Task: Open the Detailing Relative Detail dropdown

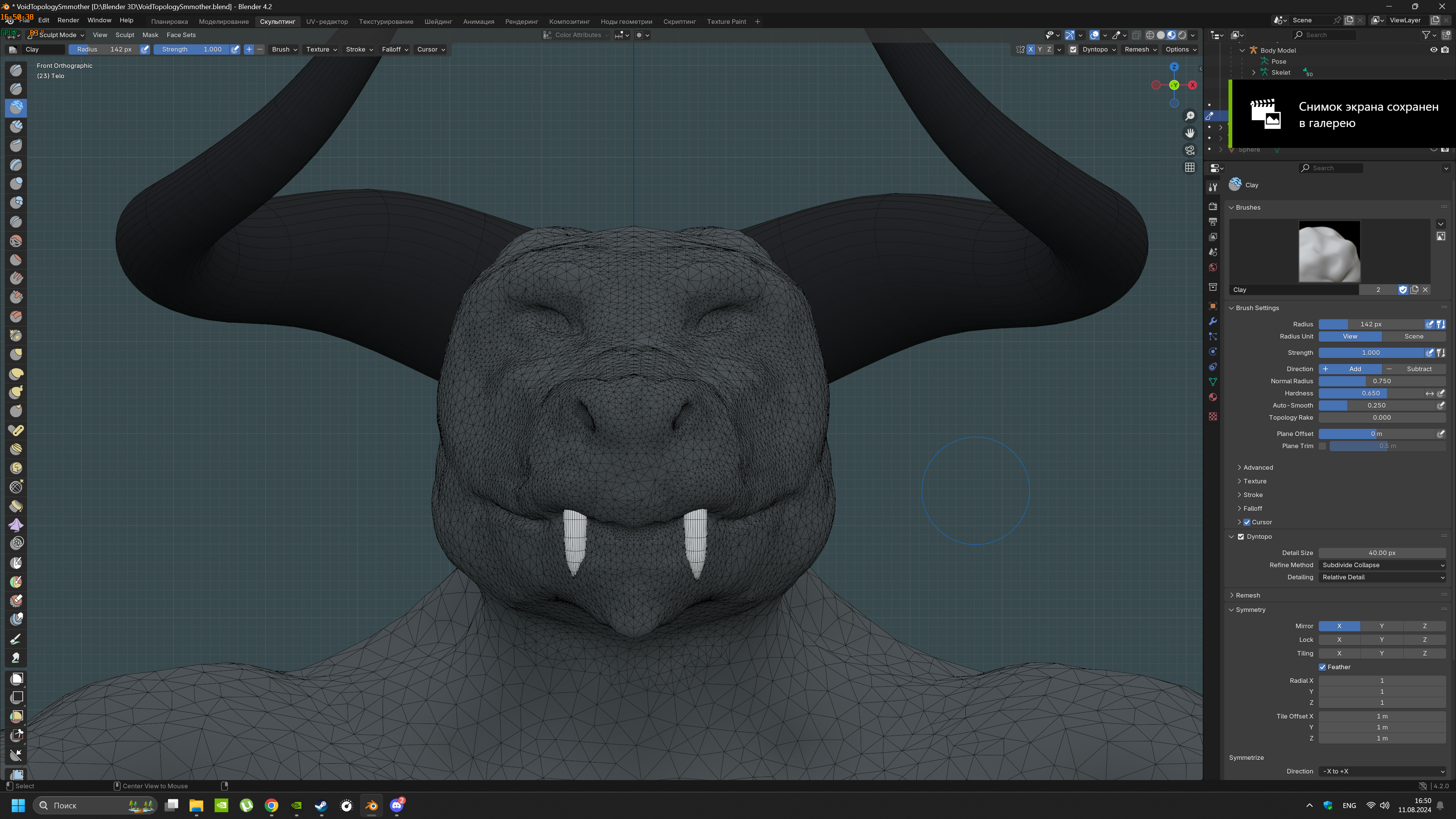Action: click(x=1382, y=577)
